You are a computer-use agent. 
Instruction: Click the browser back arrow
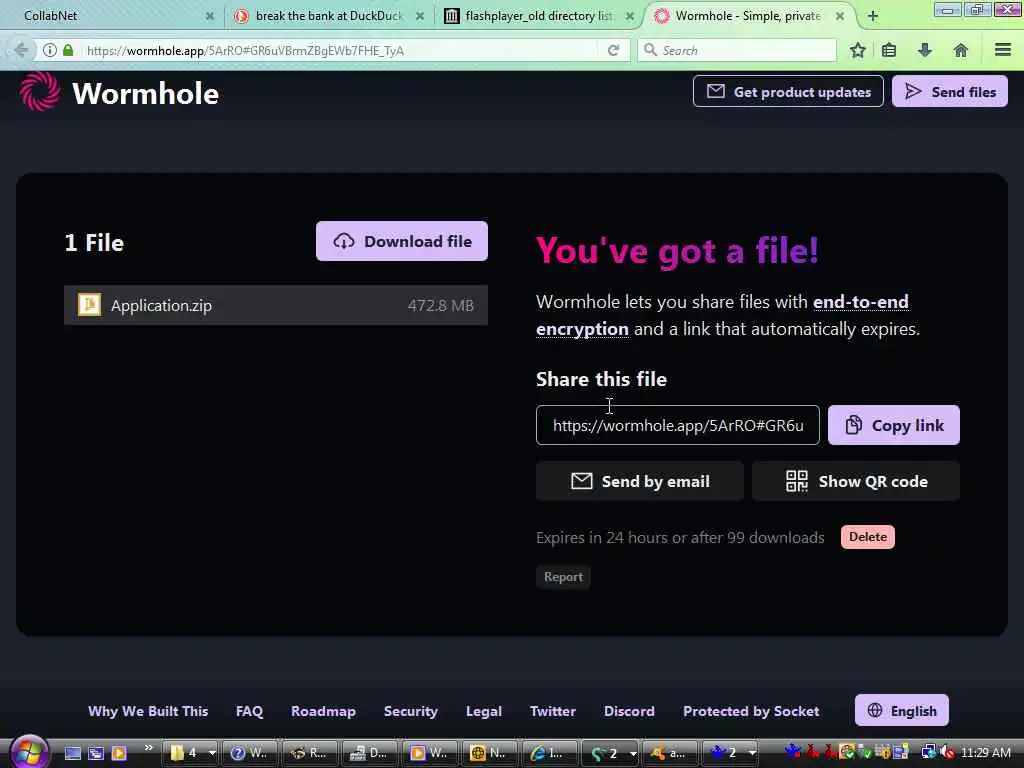point(21,50)
